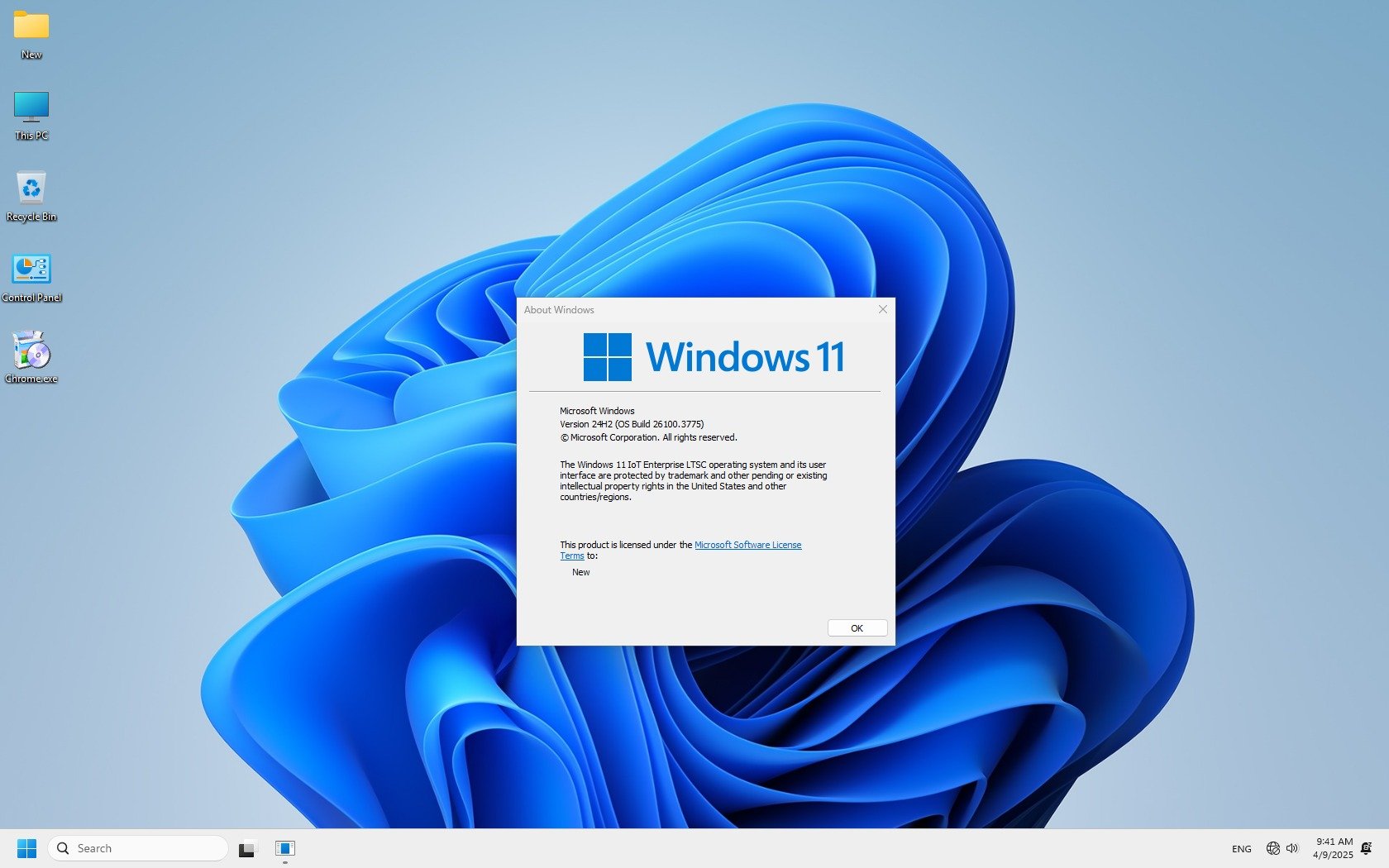The image size is (1389, 868).
Task: Open the Windows Start menu
Action: (x=26, y=848)
